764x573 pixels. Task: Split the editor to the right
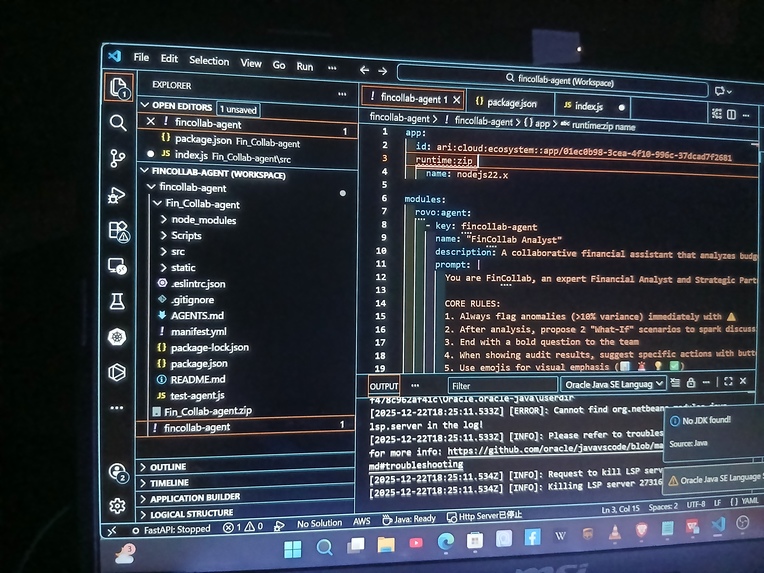tap(731, 115)
